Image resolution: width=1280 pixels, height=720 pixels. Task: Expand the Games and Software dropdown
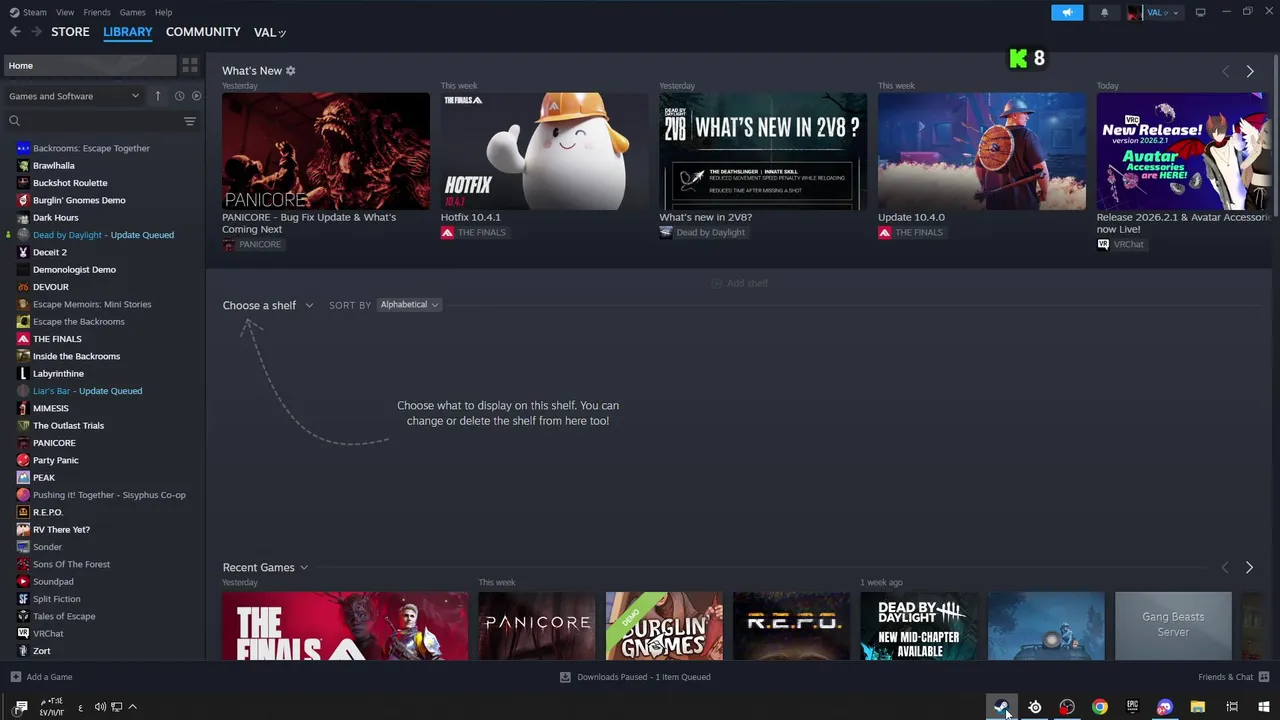(74, 96)
